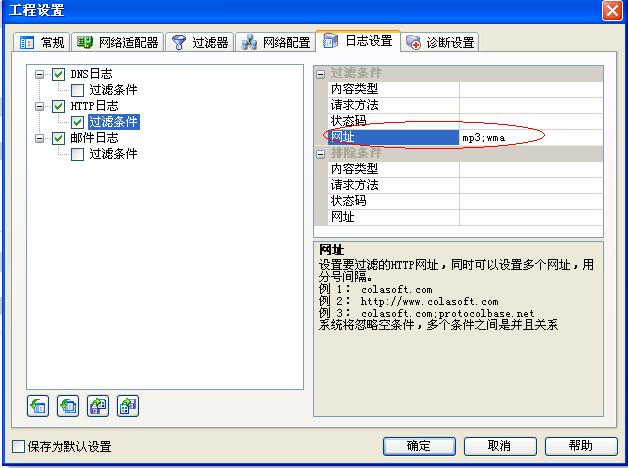Uncheck 过滤条件 under HTTP日志
The image size is (628, 468).
[77, 122]
